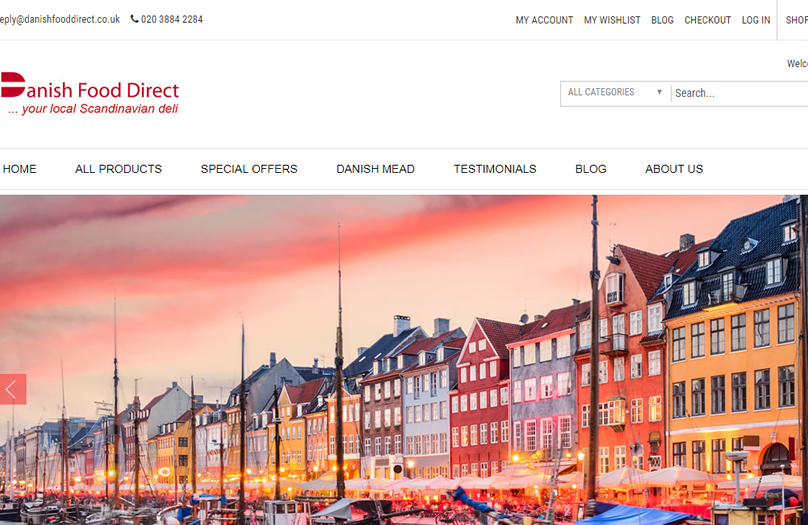808x525 pixels.
Task: View the Testimonials page
Action: tap(495, 169)
